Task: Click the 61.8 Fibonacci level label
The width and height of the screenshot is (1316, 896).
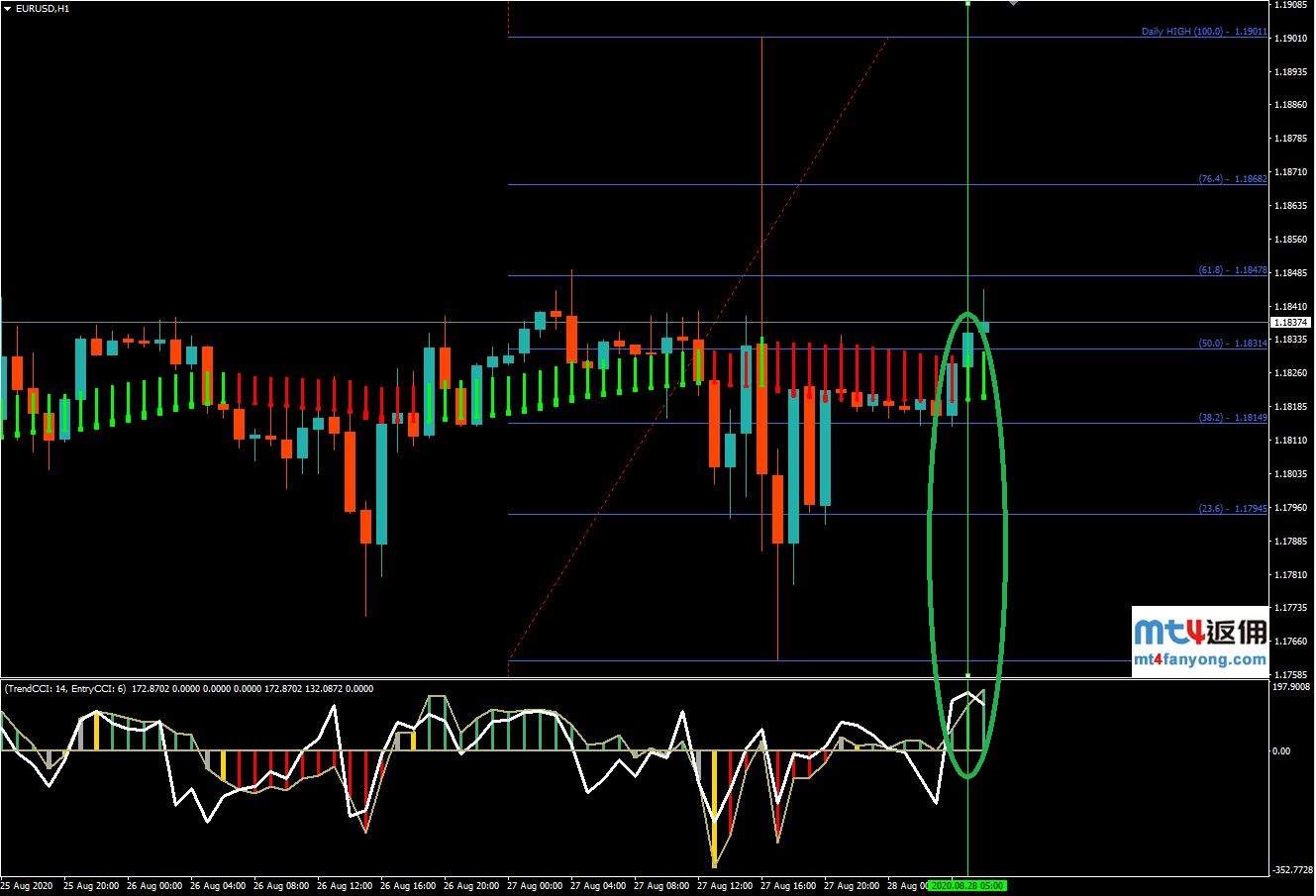Action: click(1232, 270)
